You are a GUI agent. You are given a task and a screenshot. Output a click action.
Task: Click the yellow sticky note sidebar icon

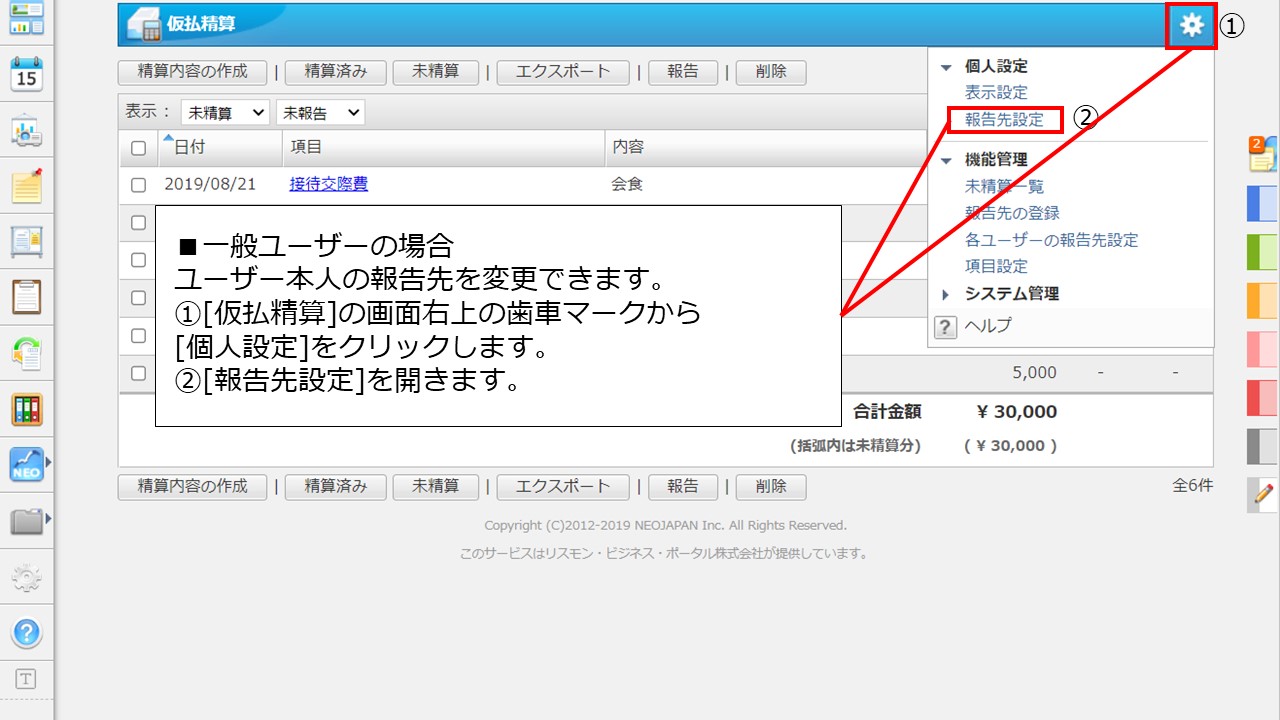26,185
